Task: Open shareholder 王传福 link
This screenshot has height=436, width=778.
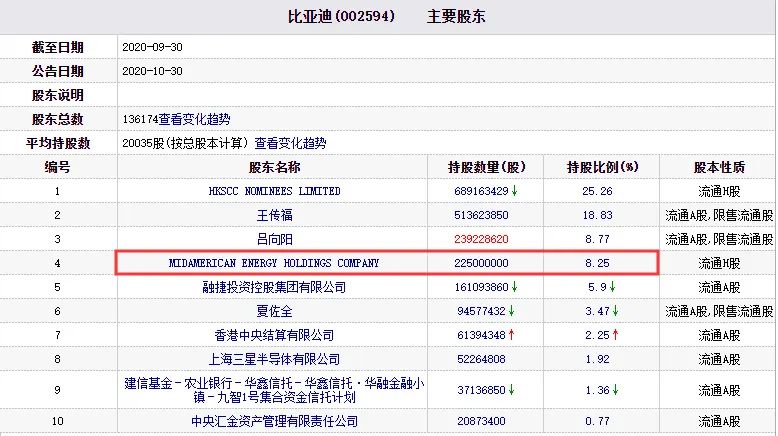Action: [x=274, y=215]
